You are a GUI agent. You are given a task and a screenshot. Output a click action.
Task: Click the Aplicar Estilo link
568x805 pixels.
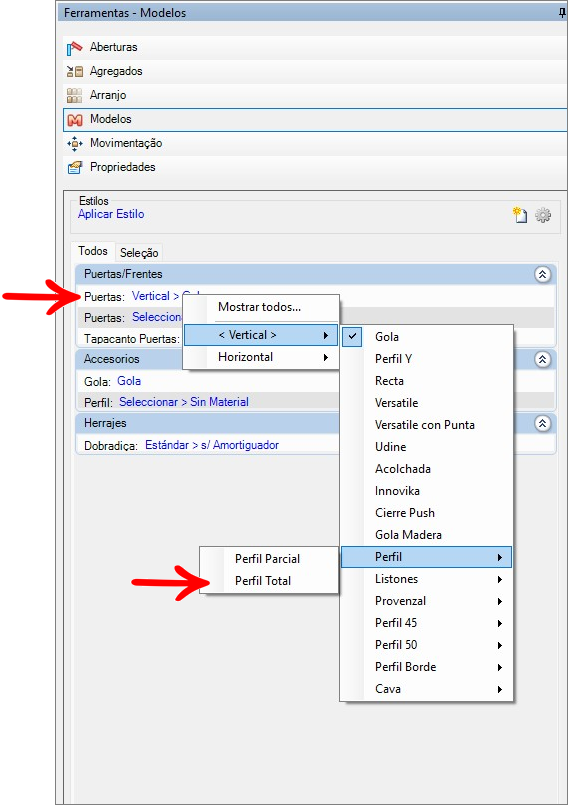click(111, 214)
